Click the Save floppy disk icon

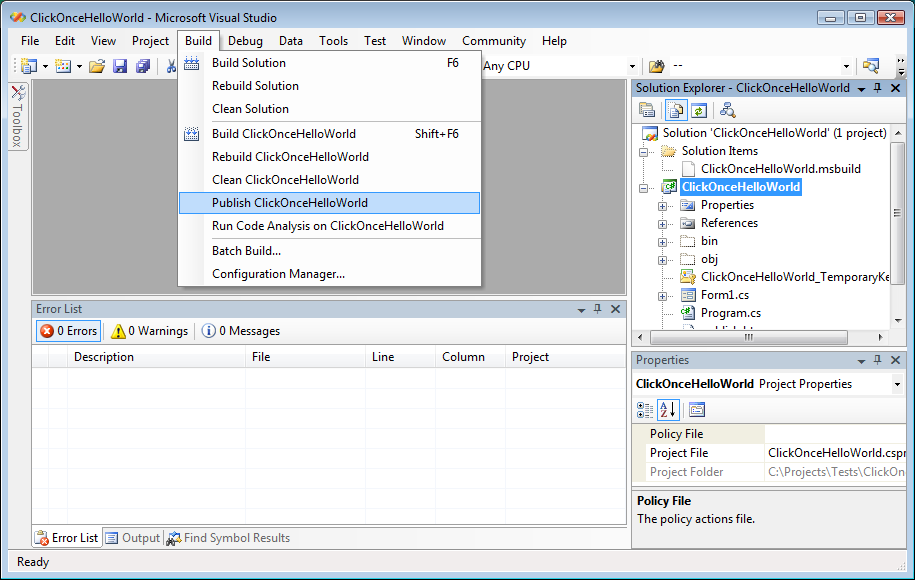120,66
